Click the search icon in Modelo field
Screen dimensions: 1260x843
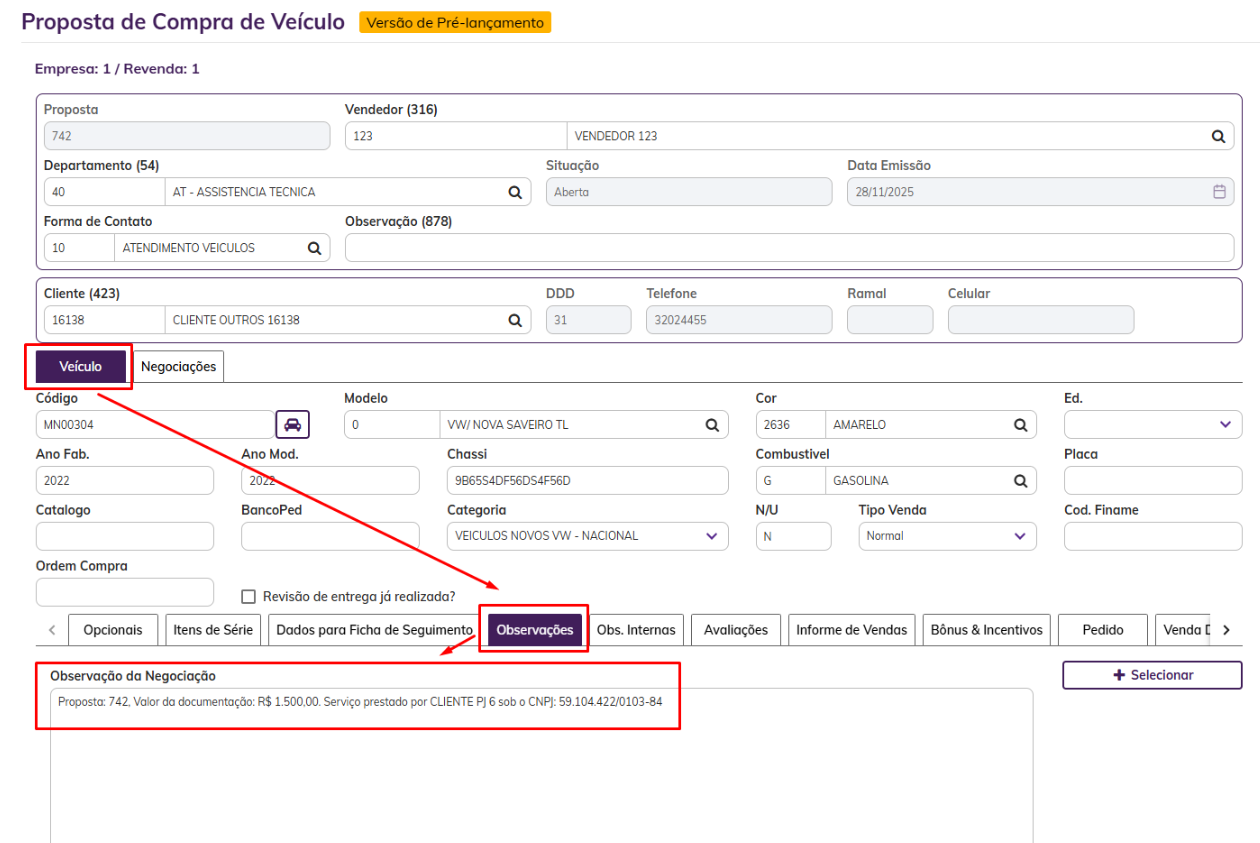(712, 425)
